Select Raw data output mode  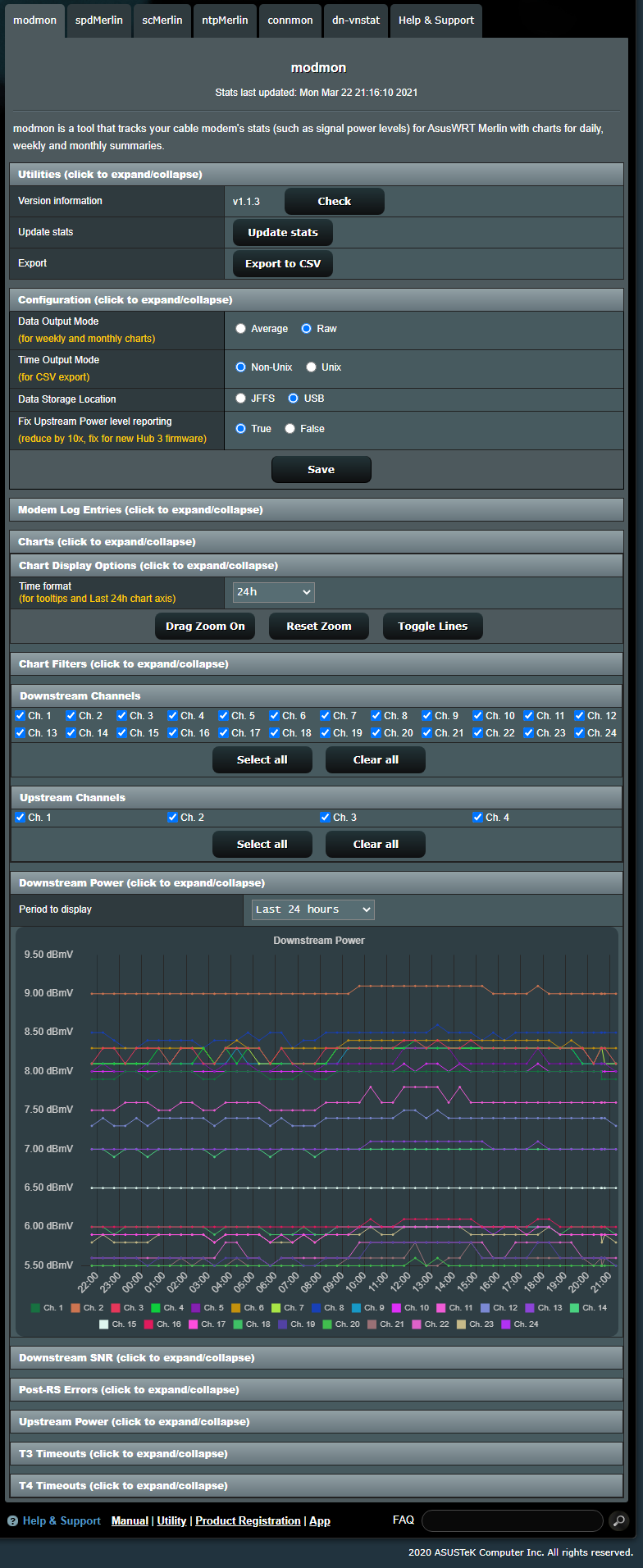(307, 329)
